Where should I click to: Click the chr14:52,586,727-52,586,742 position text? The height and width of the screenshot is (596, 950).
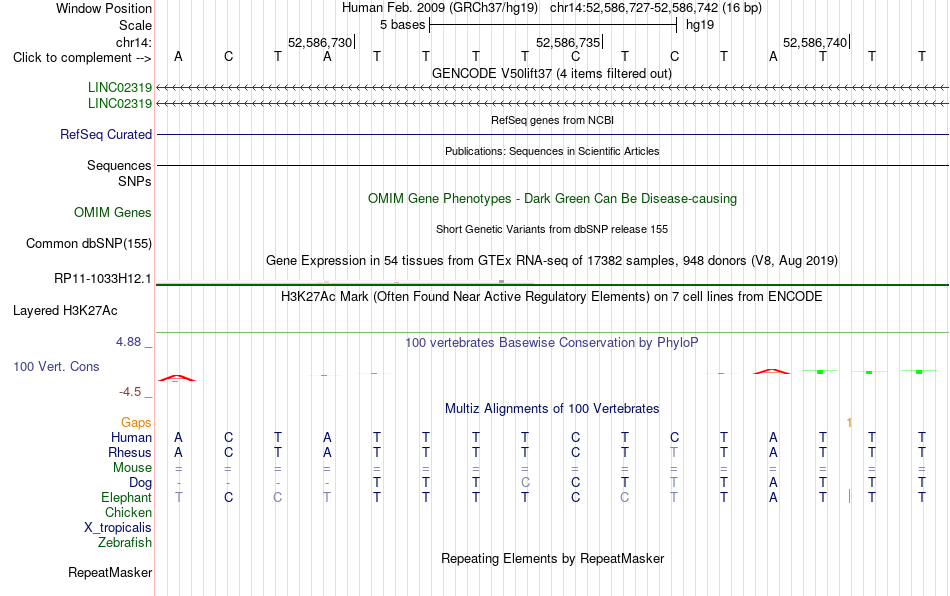pos(656,8)
